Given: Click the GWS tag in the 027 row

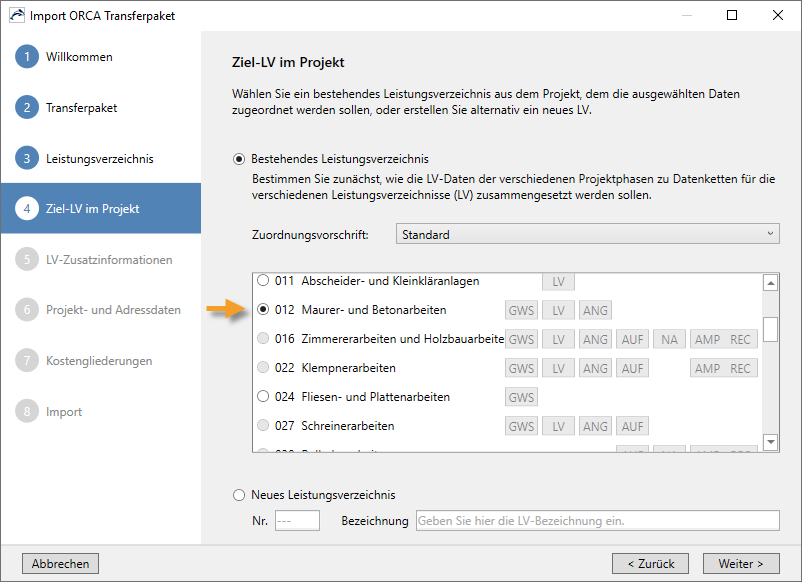Looking at the screenshot, I should (521, 427).
